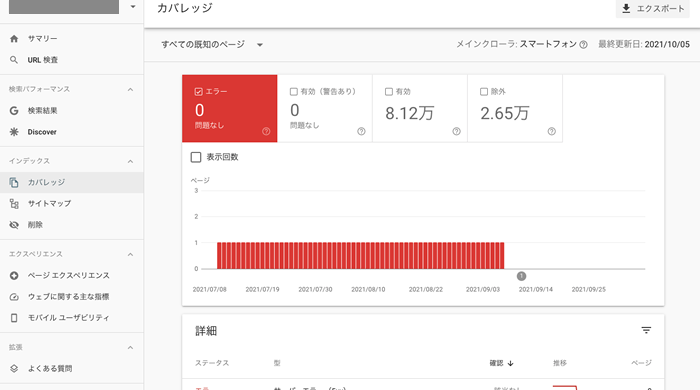Enable the 除外 checkbox

coord(483,91)
